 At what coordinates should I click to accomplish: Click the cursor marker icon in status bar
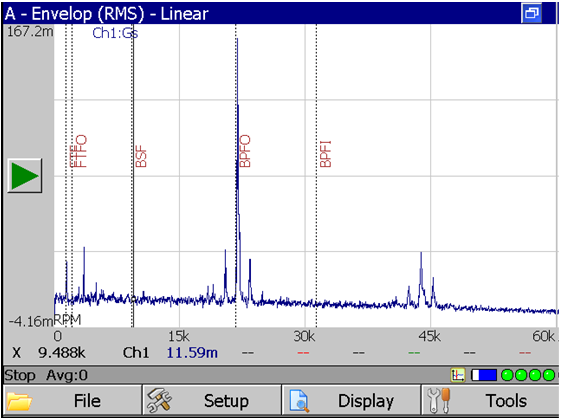[x=458, y=375]
